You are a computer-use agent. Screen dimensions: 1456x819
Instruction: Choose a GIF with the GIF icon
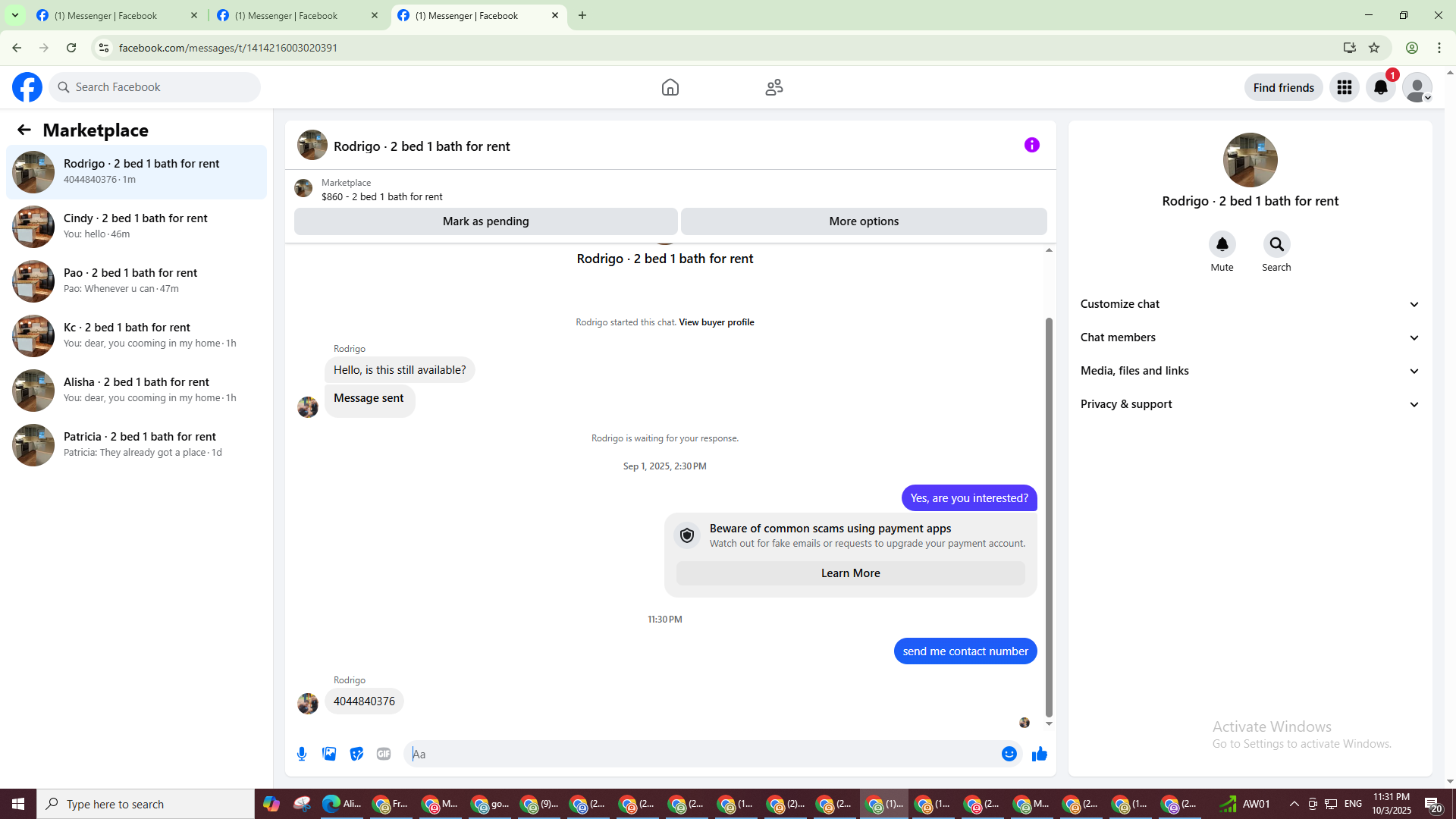coord(384,754)
